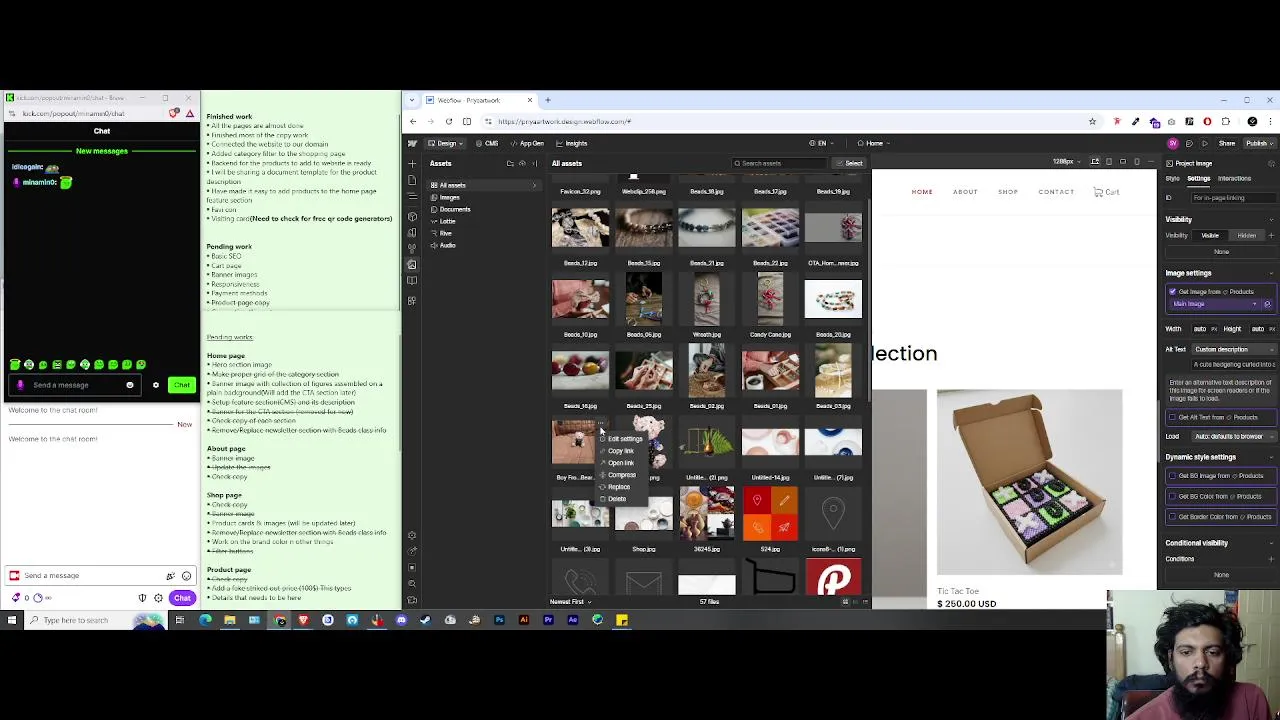Select the 524.jpg asset thumbnail
The image size is (1280, 720).
770,513
